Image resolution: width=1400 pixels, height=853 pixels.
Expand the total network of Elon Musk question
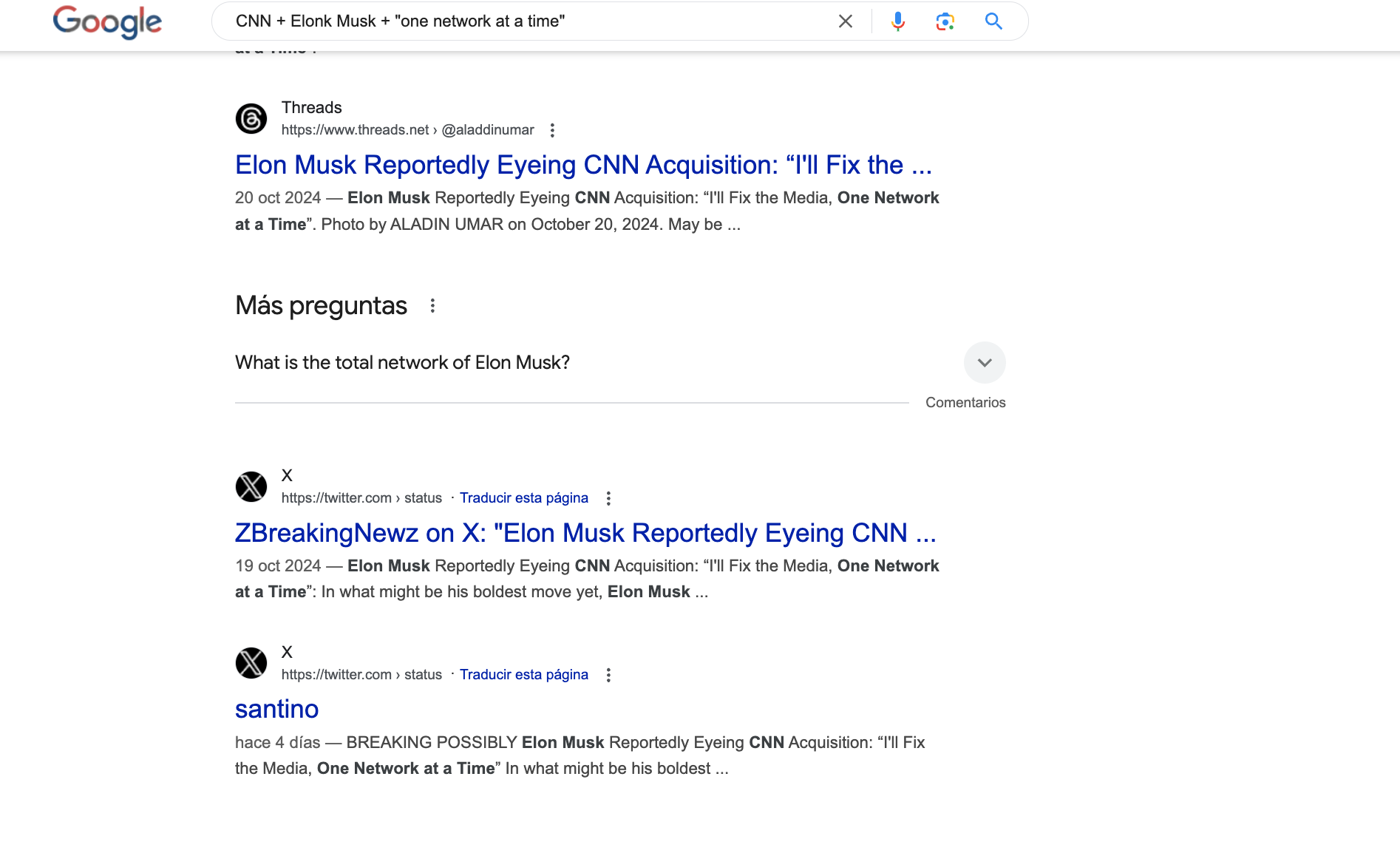click(x=985, y=362)
